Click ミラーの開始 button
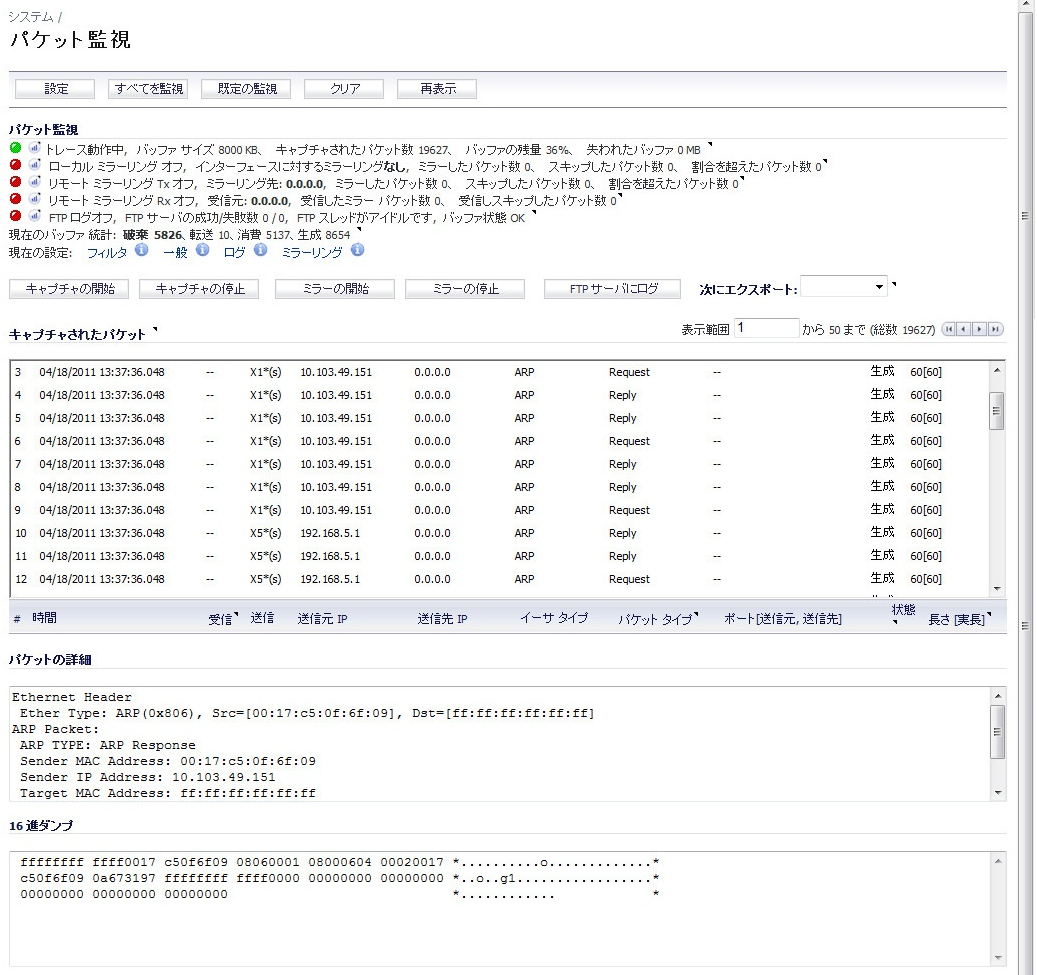Image resolution: width=1037 pixels, height=975 pixels. pyautogui.click(x=335, y=289)
